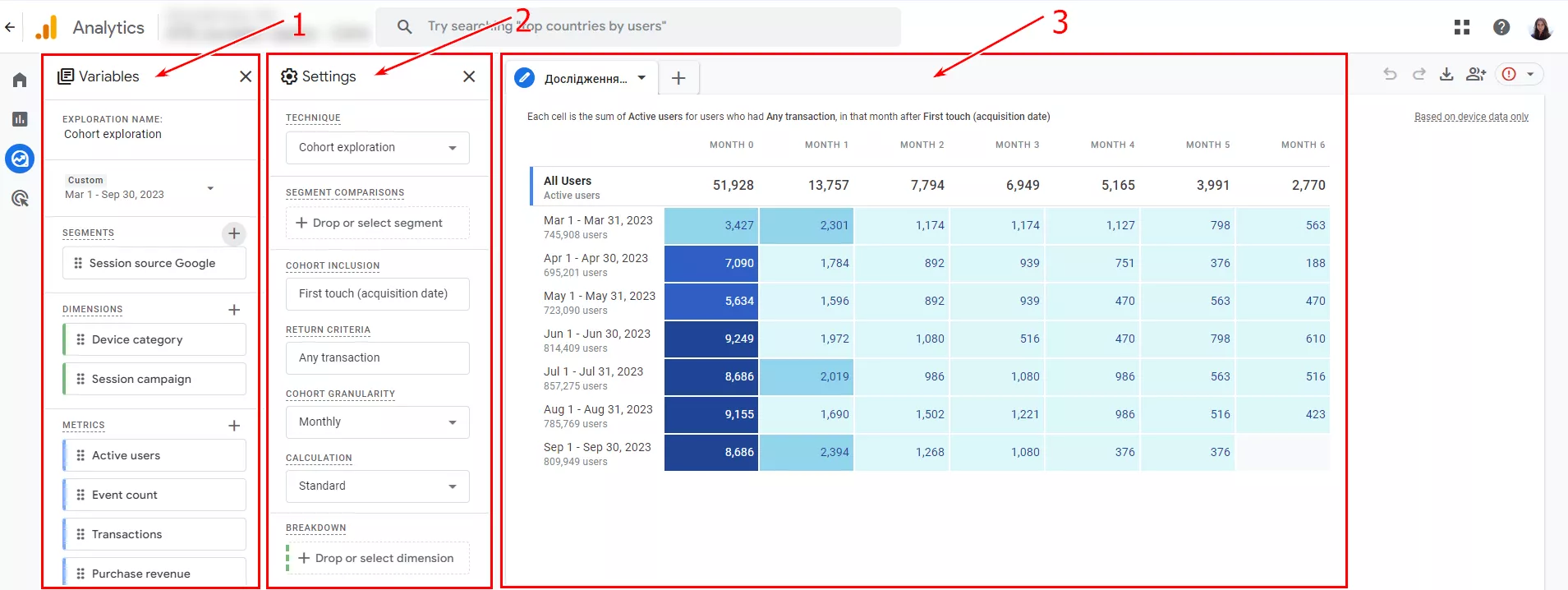Click the search magnifier icon
The width and height of the screenshot is (1568, 590).
click(x=404, y=27)
